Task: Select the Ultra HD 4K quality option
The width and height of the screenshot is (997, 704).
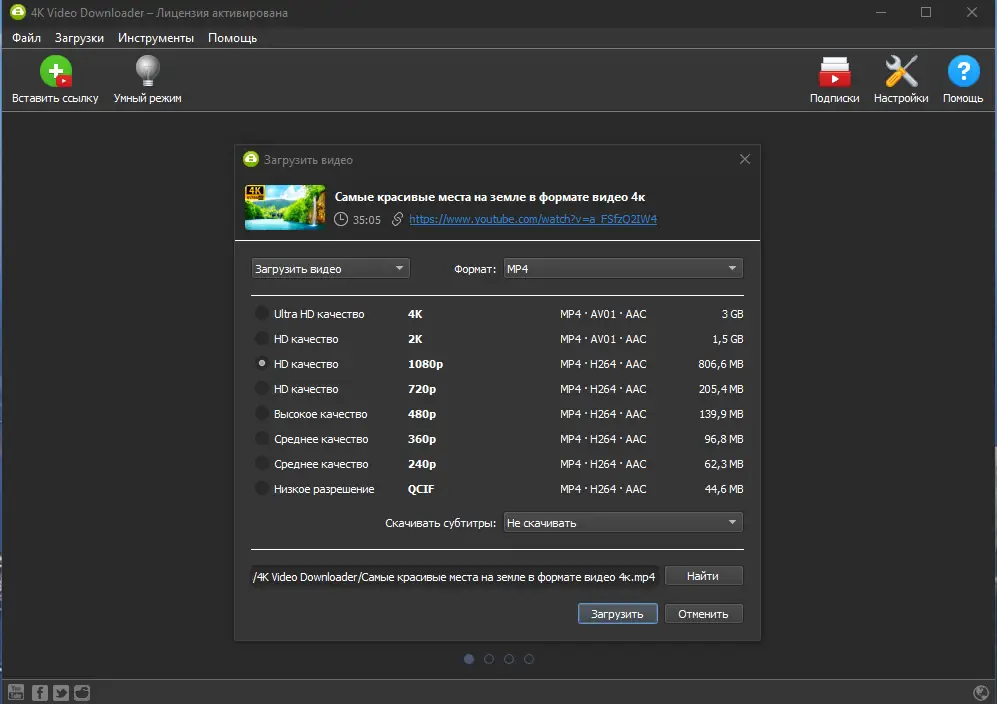Action: [261, 314]
